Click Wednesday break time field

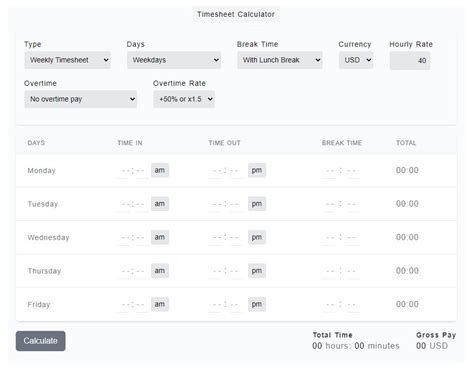(341, 238)
